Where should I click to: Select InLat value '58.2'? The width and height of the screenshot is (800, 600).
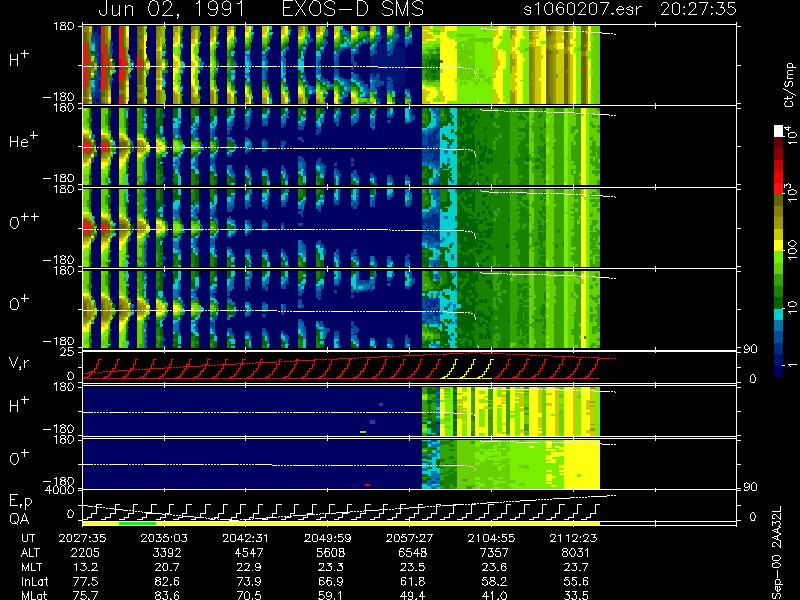494,581
